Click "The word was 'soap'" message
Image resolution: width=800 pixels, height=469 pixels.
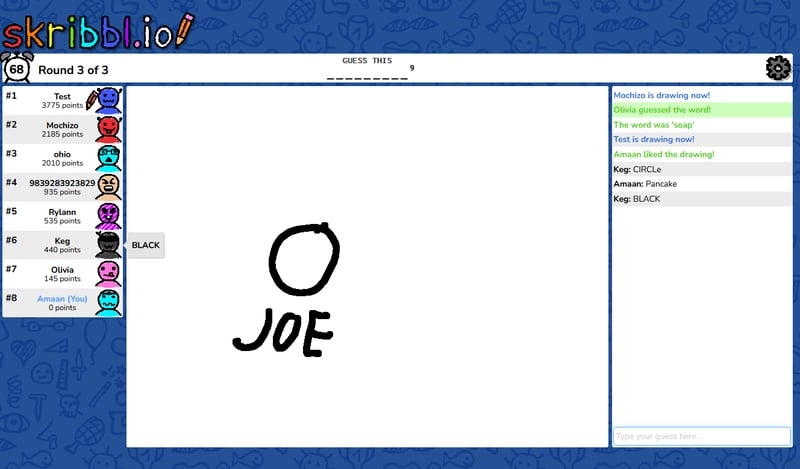click(654, 125)
